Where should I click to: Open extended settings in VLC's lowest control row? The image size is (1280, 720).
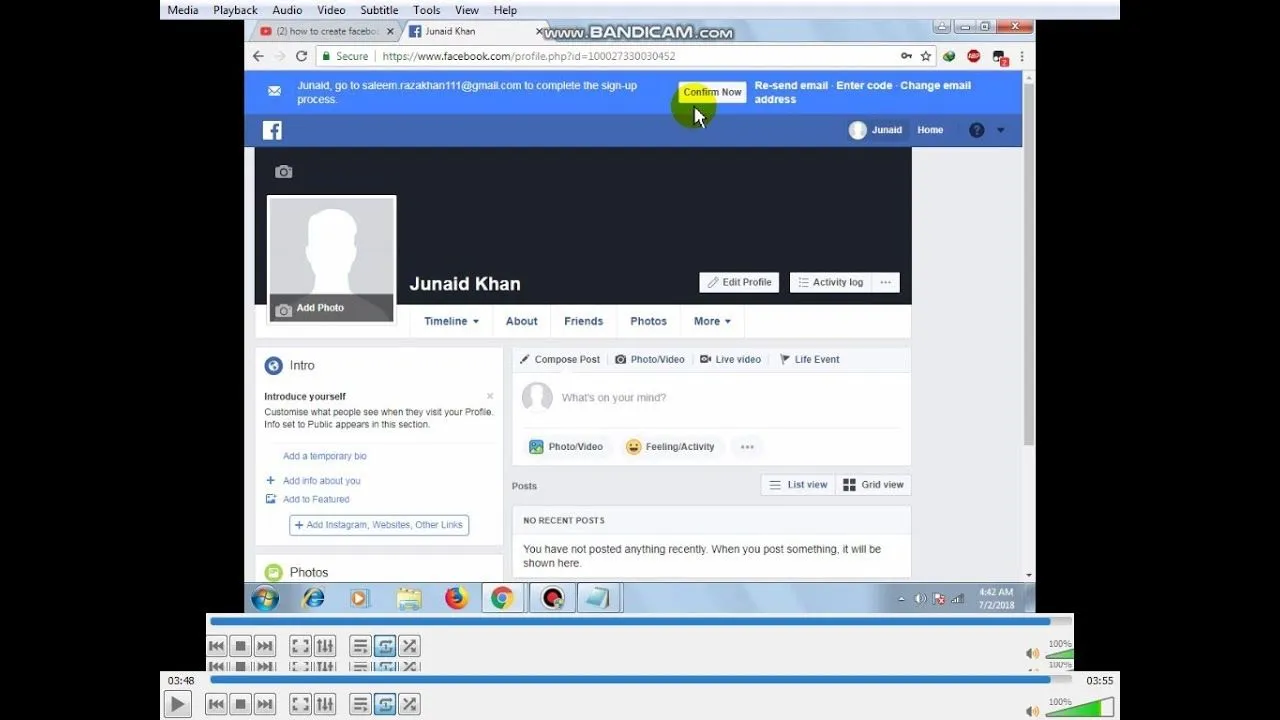coord(324,705)
